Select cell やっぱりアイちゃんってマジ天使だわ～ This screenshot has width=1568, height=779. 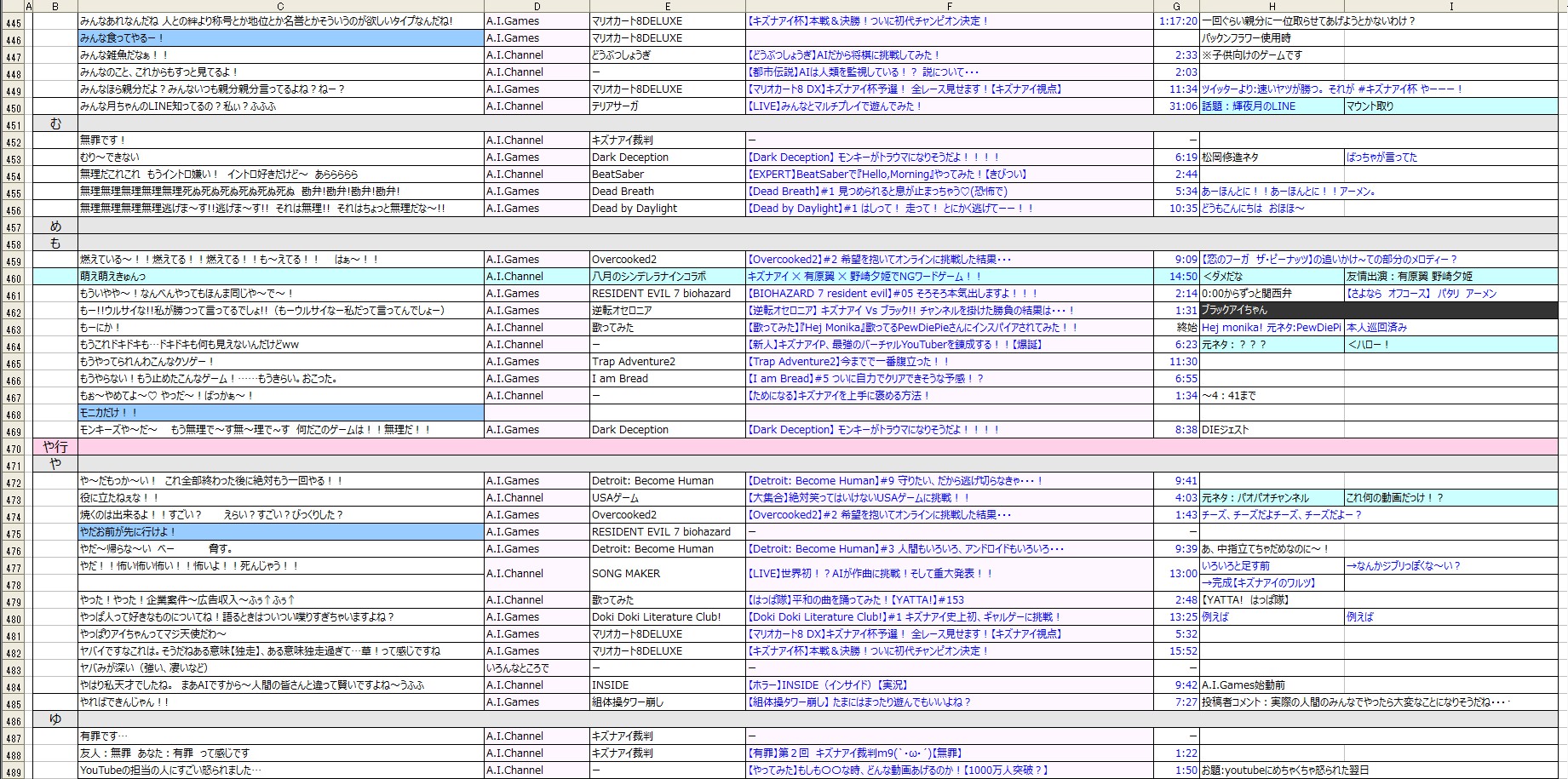click(280, 634)
